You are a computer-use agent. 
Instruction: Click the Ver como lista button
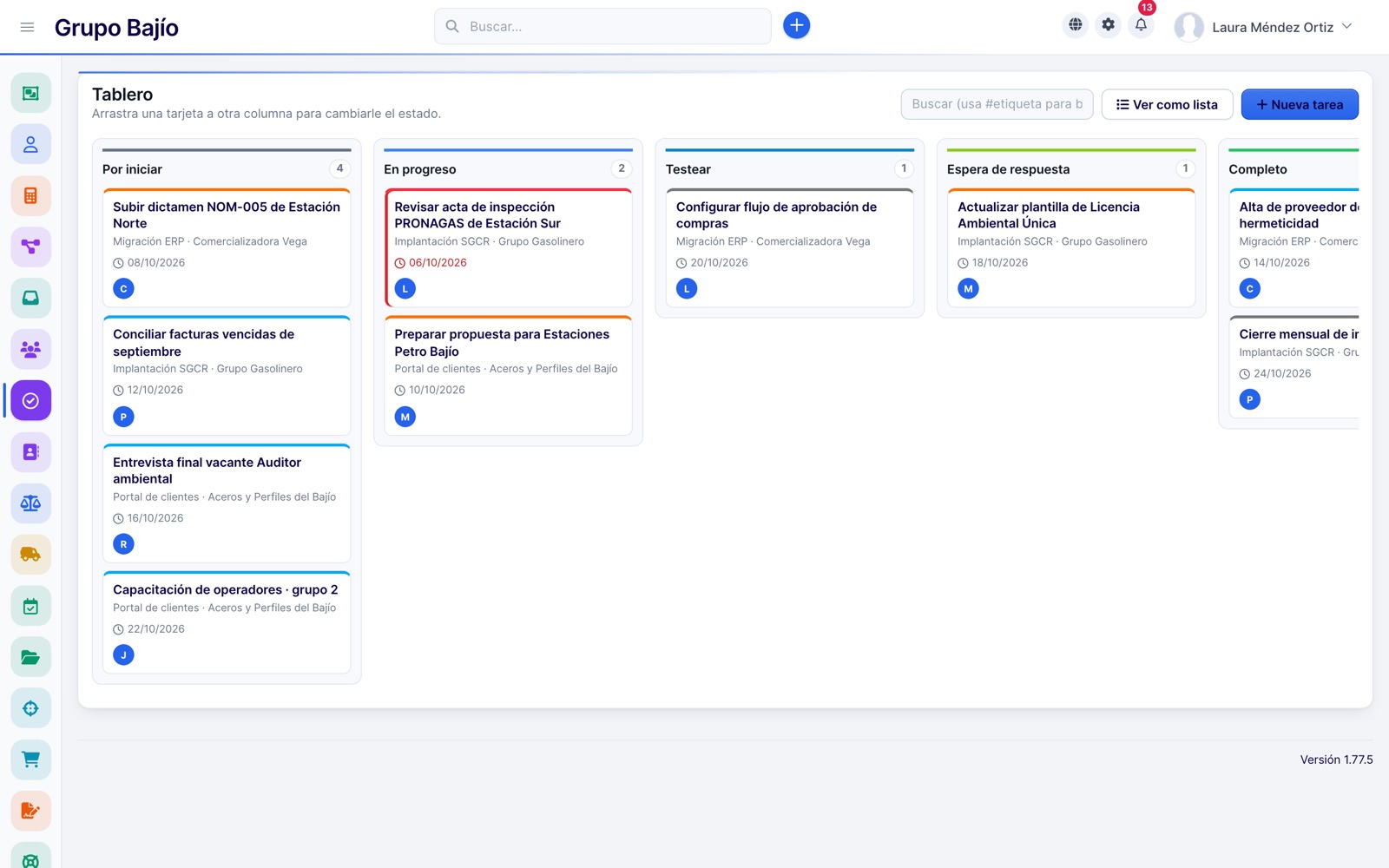pyautogui.click(x=1167, y=104)
